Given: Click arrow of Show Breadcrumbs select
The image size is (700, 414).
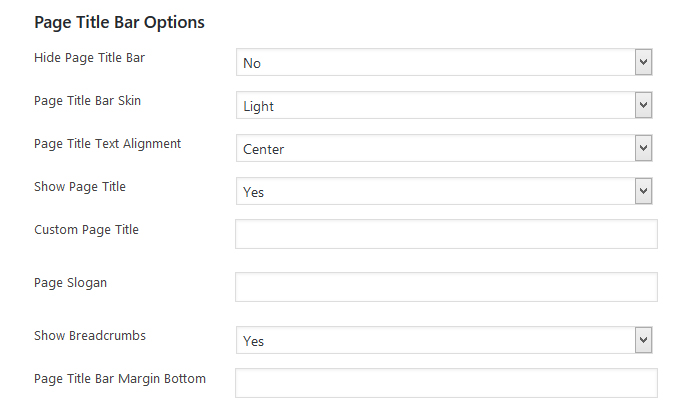Looking at the screenshot, I should pos(644,341).
